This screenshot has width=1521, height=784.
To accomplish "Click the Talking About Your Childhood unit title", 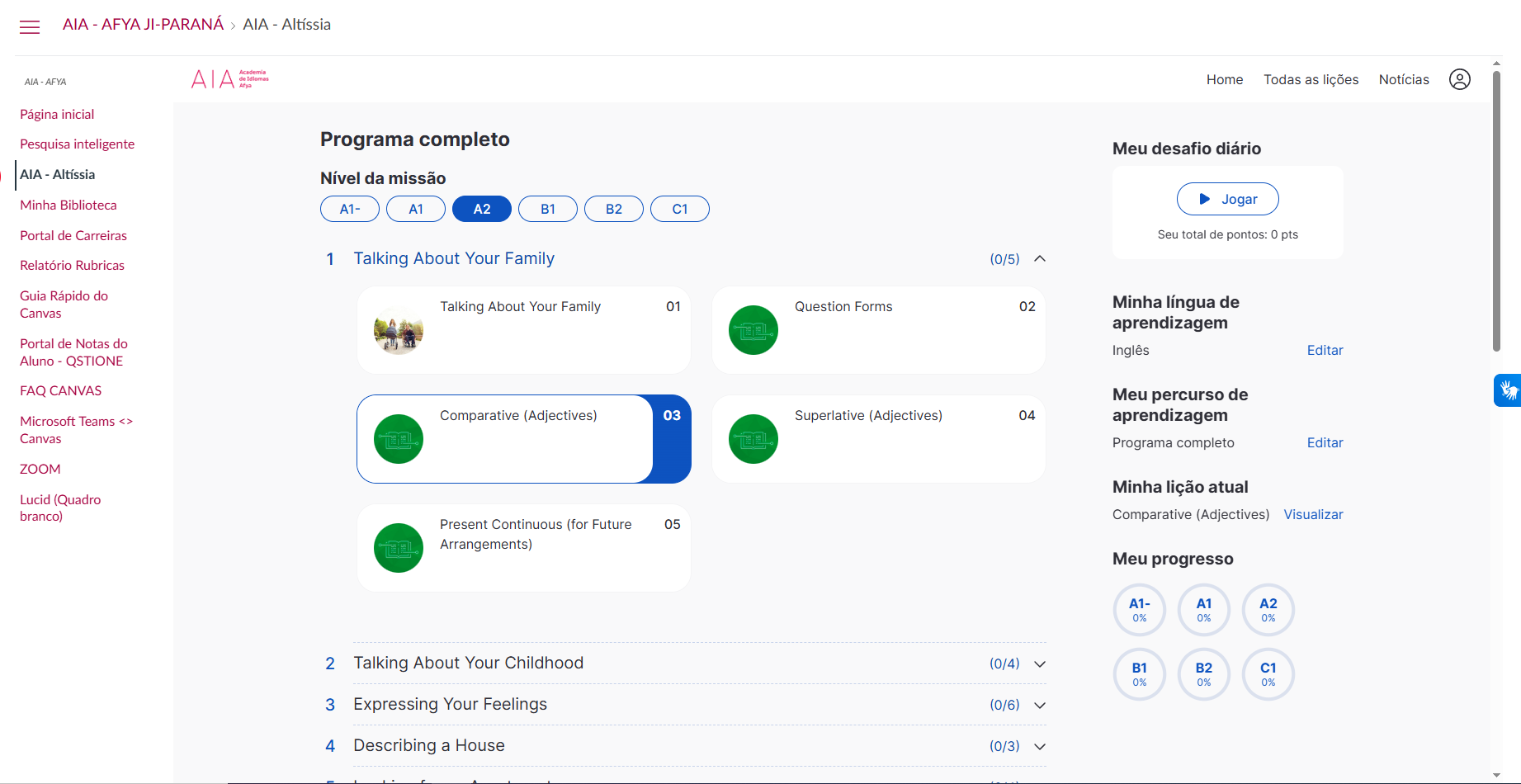I will [x=468, y=663].
